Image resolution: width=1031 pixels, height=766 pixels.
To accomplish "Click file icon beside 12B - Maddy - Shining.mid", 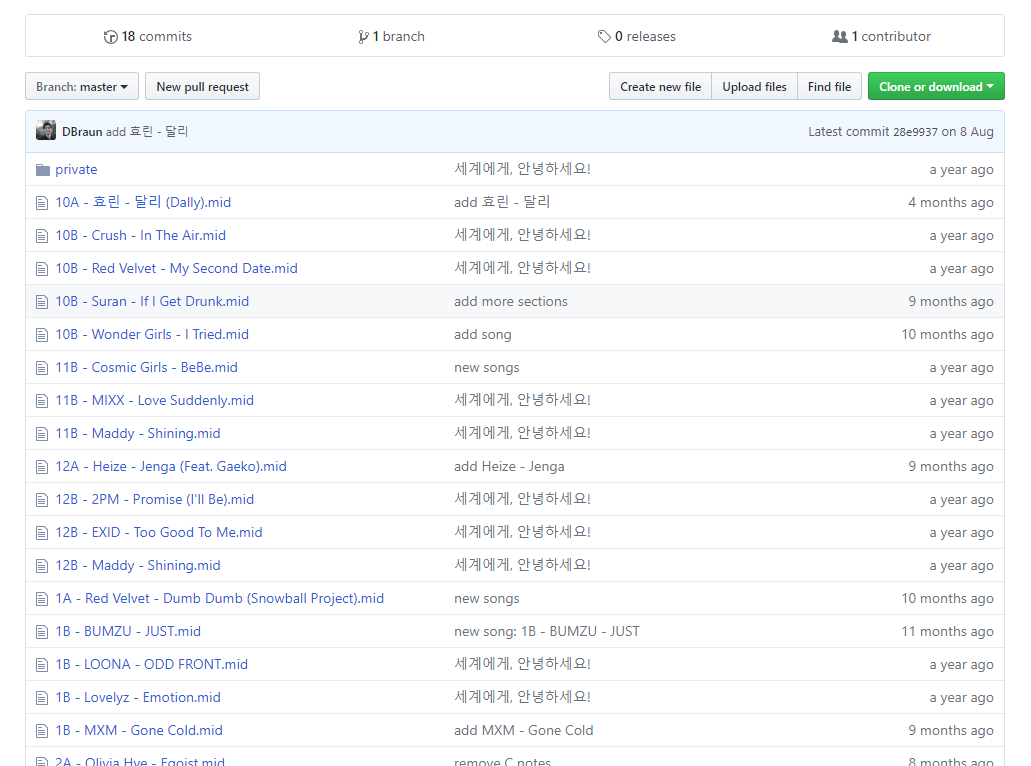I will tap(42, 565).
